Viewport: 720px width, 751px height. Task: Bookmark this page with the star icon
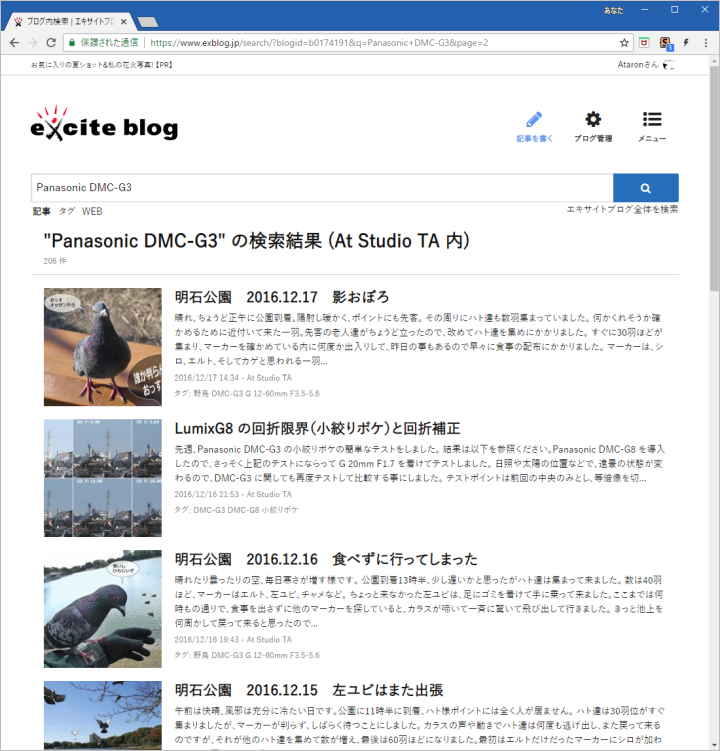[624, 43]
